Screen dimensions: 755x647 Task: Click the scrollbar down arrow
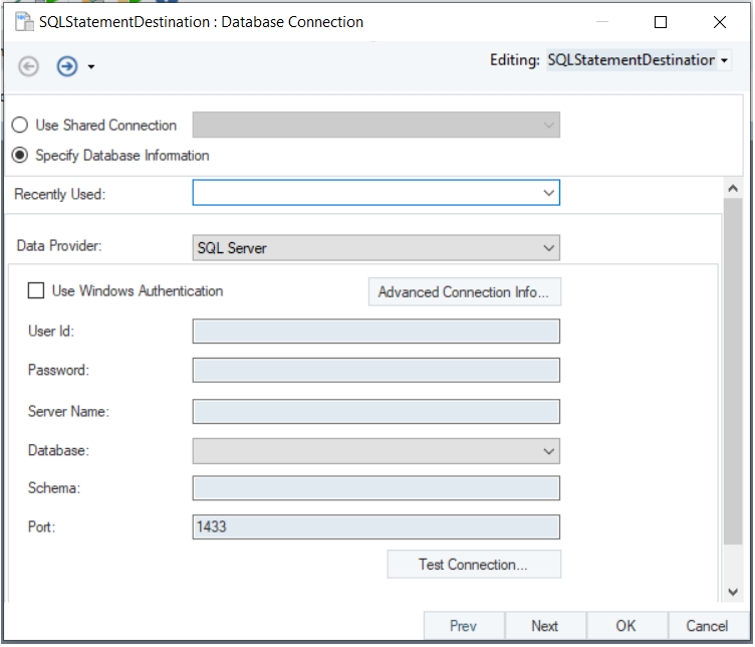coord(733,592)
